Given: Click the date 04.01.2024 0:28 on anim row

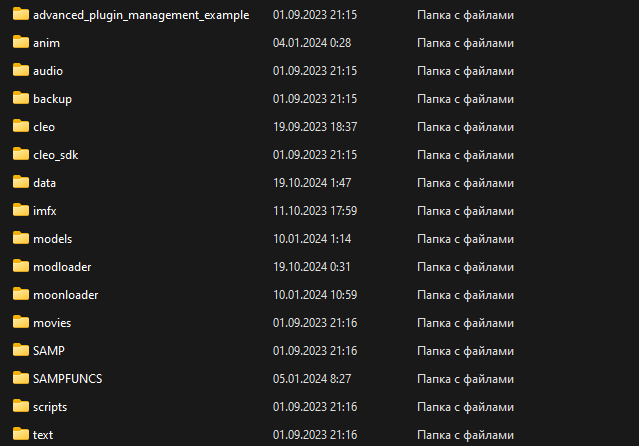Looking at the screenshot, I should pos(310,43).
